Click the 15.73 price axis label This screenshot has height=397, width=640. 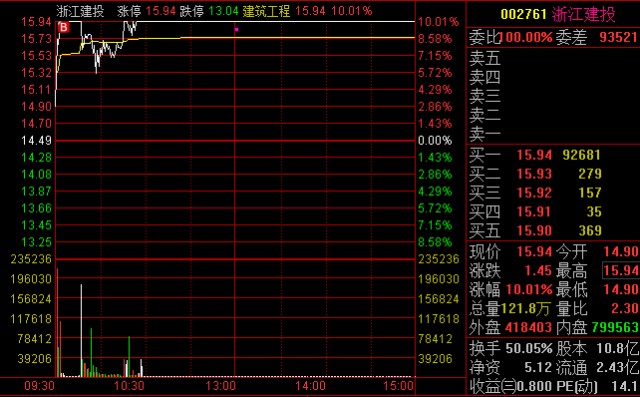(x=36, y=39)
